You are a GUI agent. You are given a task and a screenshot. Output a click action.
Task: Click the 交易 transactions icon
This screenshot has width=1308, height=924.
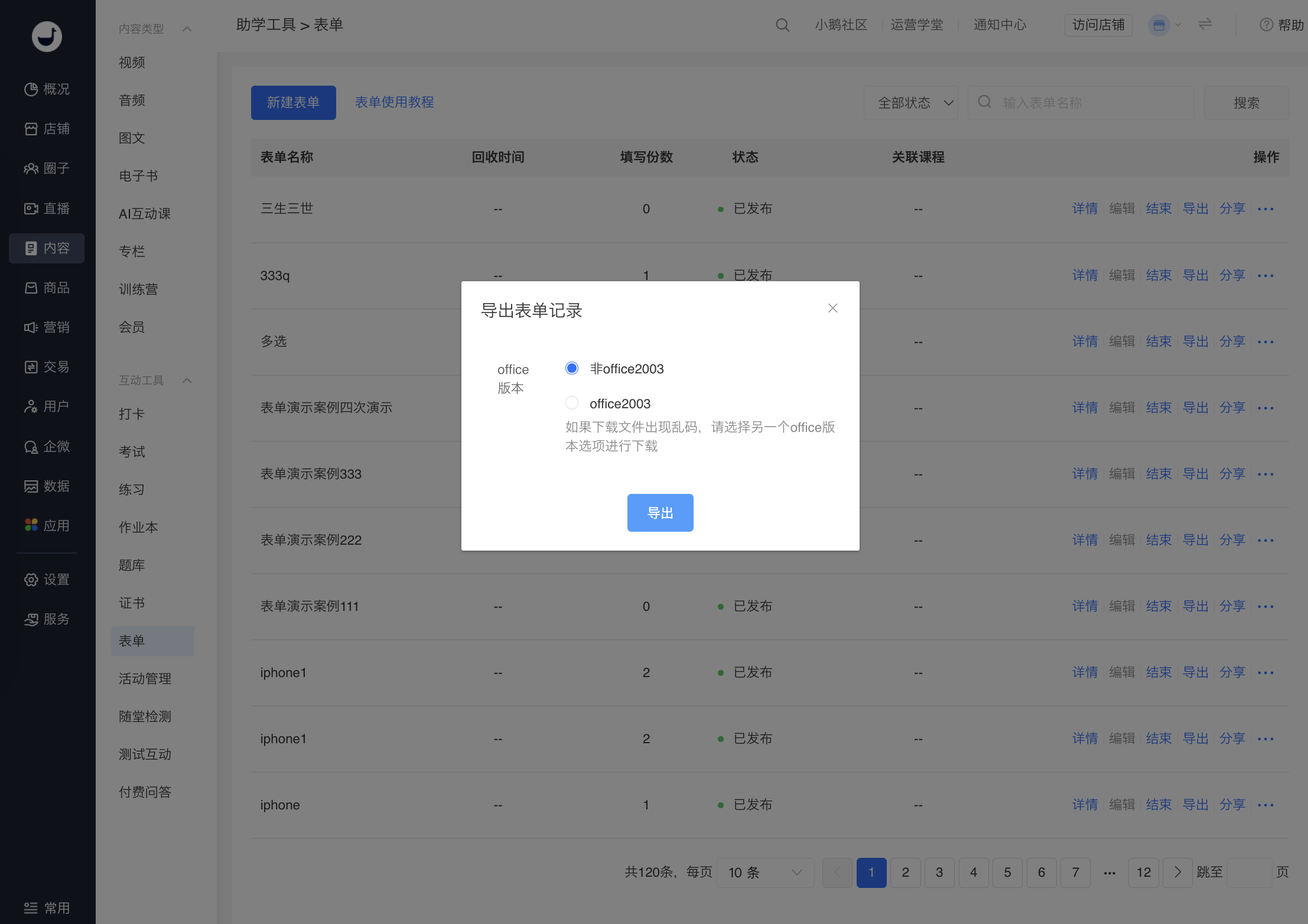(x=31, y=367)
